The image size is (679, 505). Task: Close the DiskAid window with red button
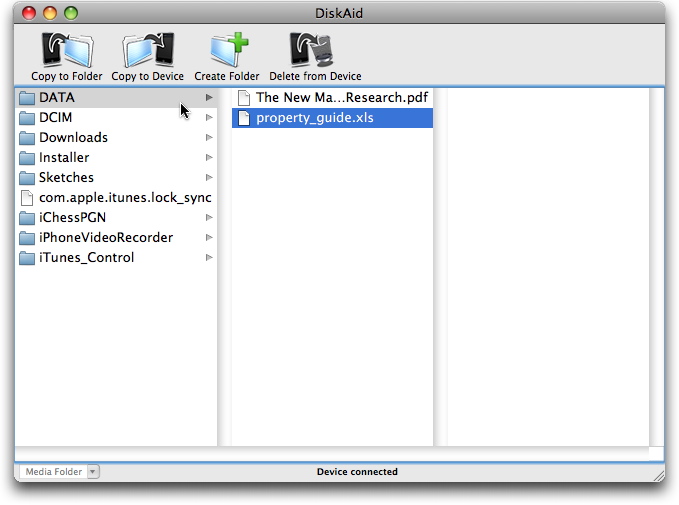click(x=29, y=13)
